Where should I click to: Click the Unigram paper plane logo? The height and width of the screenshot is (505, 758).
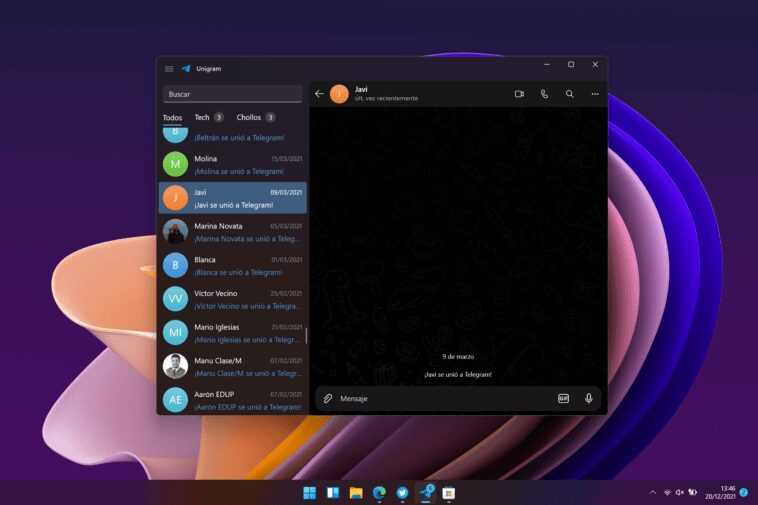[186, 69]
